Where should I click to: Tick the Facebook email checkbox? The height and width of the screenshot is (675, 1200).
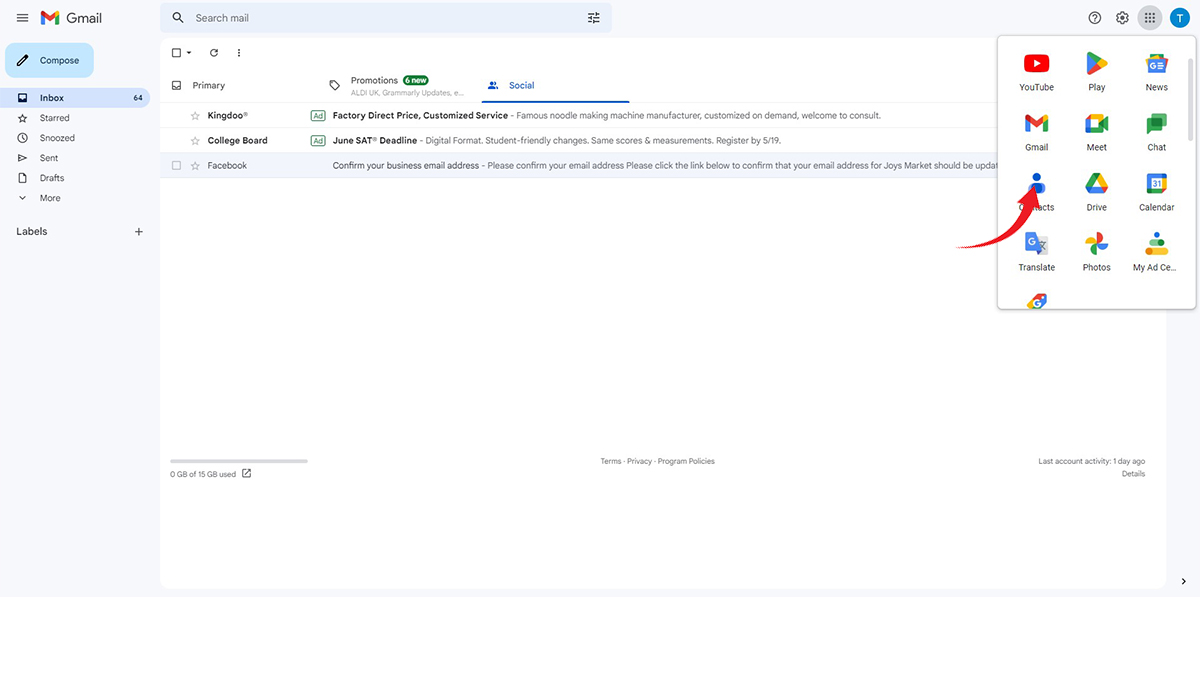[177, 166]
